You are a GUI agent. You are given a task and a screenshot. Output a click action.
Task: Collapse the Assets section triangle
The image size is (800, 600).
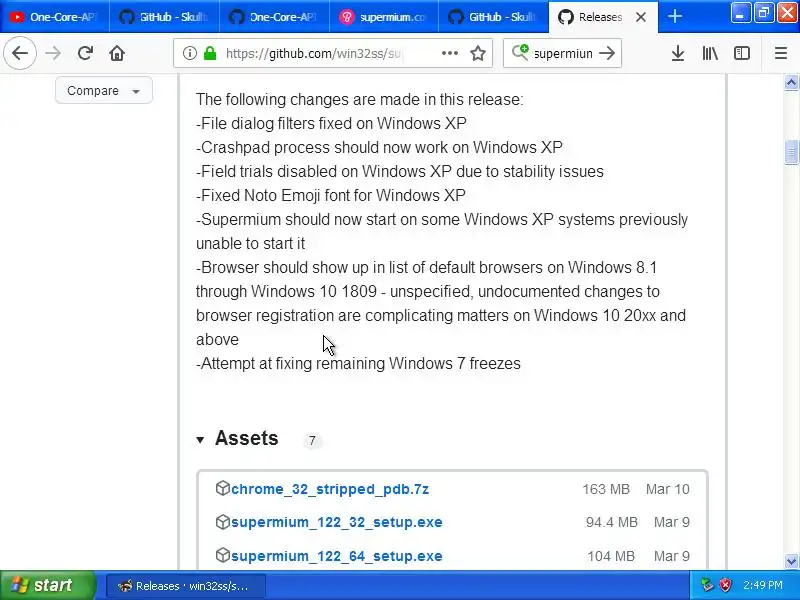click(200, 439)
